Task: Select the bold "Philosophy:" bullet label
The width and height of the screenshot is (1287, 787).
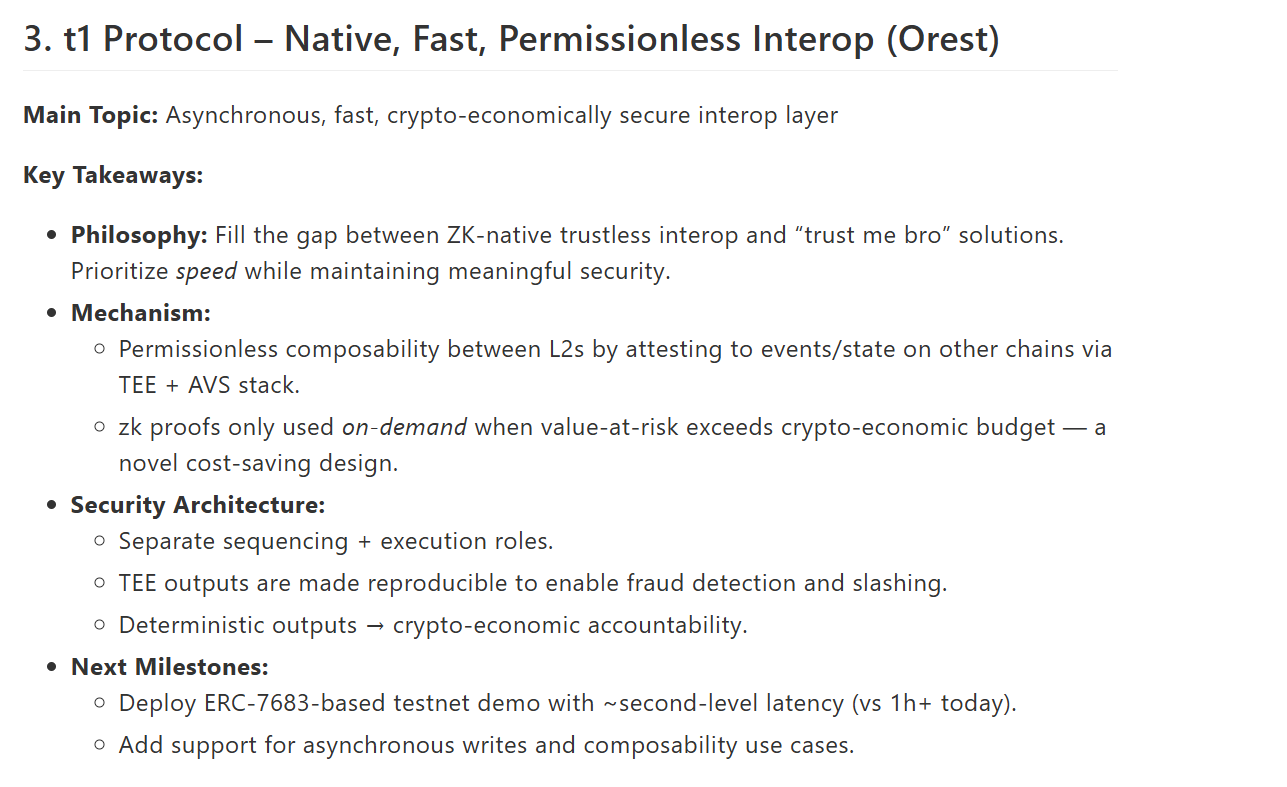Action: [x=139, y=236]
